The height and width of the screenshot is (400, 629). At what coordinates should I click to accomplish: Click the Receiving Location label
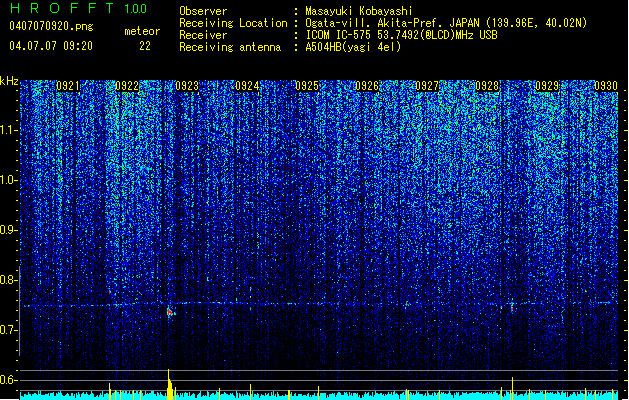pos(233,23)
